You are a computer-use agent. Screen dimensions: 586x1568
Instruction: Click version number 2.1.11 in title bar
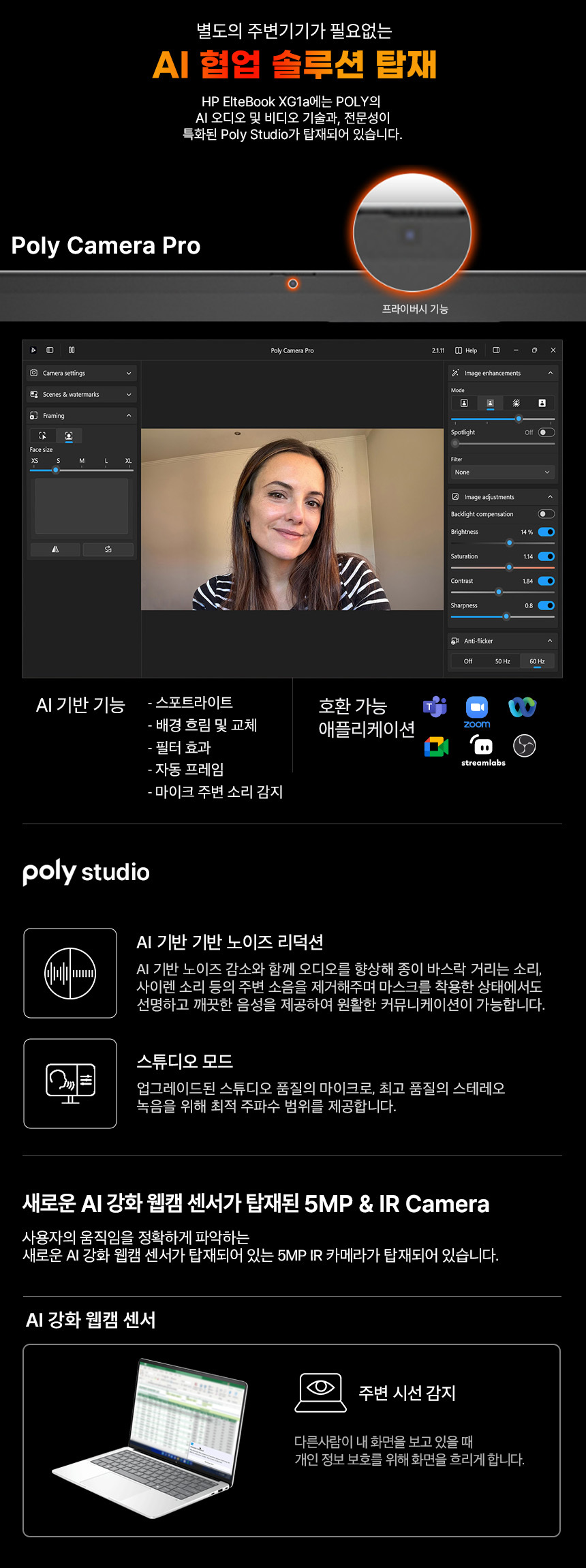pos(438,350)
